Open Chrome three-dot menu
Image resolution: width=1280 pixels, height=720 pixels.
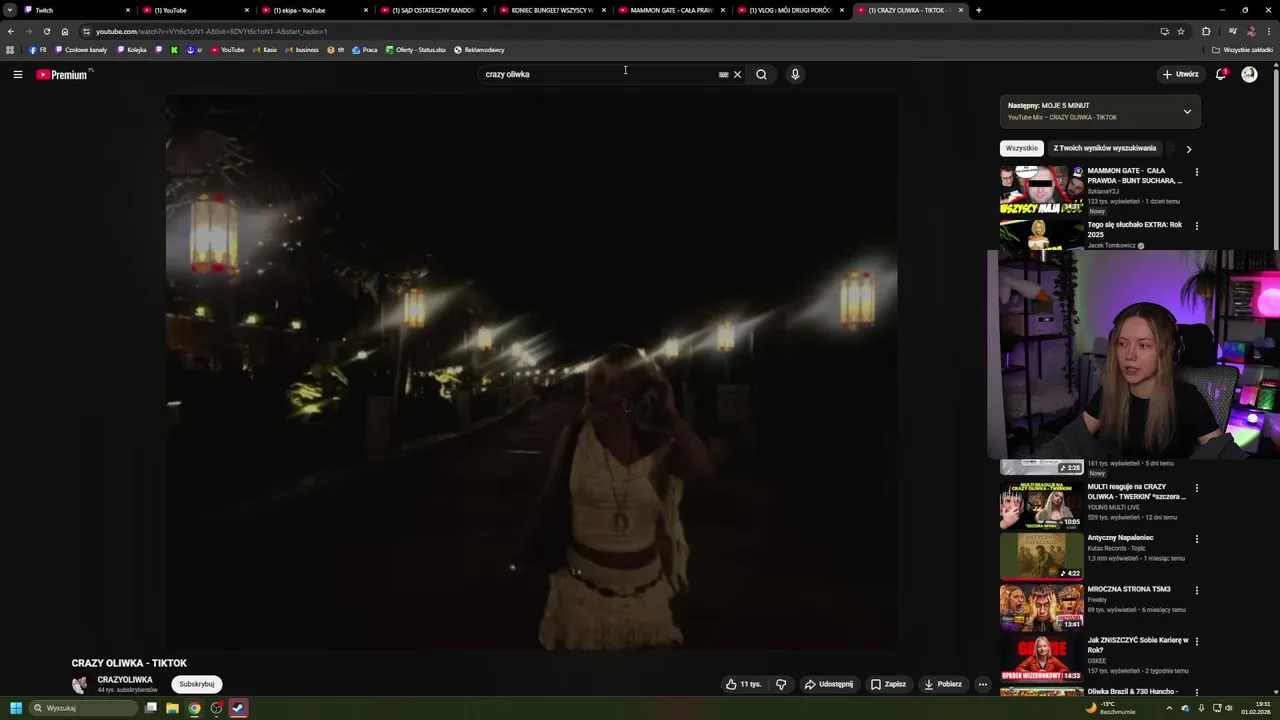[x=1269, y=31]
